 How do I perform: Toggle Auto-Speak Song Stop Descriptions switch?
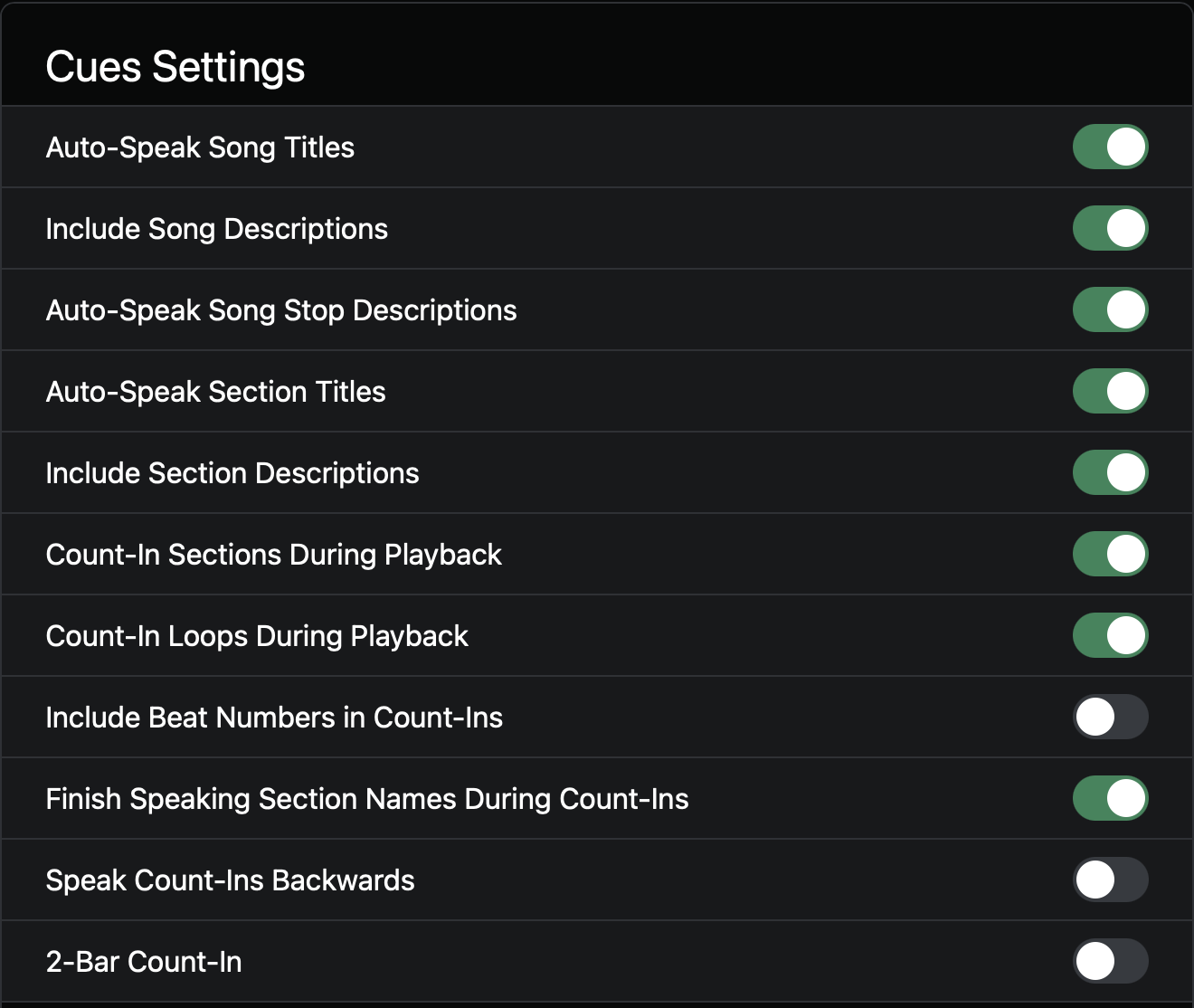(1110, 309)
